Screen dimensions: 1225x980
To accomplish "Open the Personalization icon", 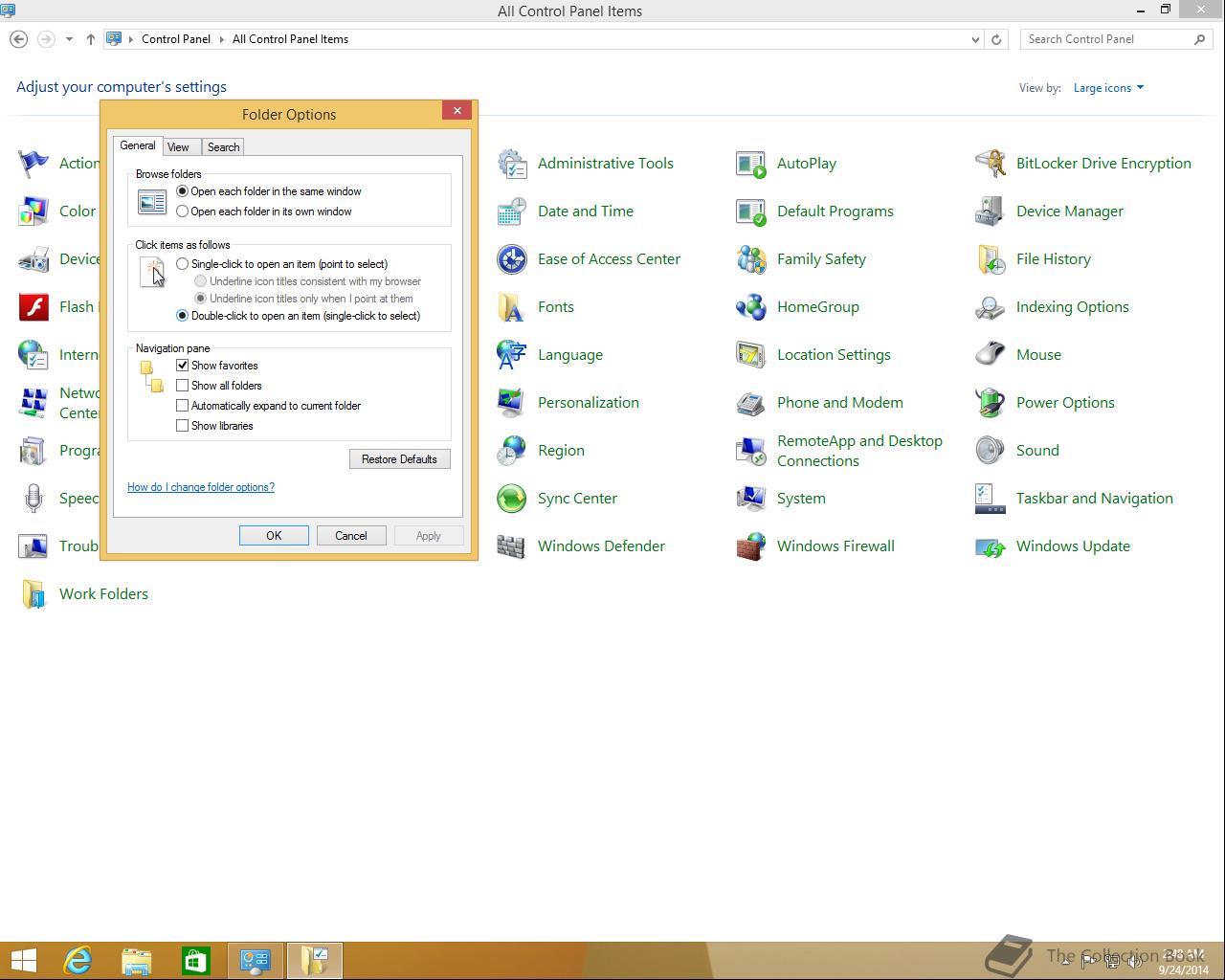I will click(x=511, y=403).
